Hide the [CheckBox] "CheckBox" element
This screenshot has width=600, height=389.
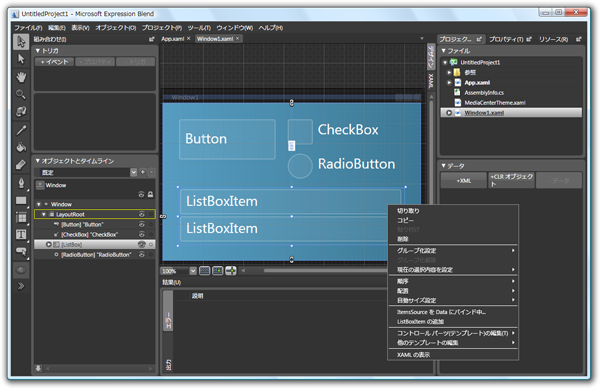click(142, 234)
